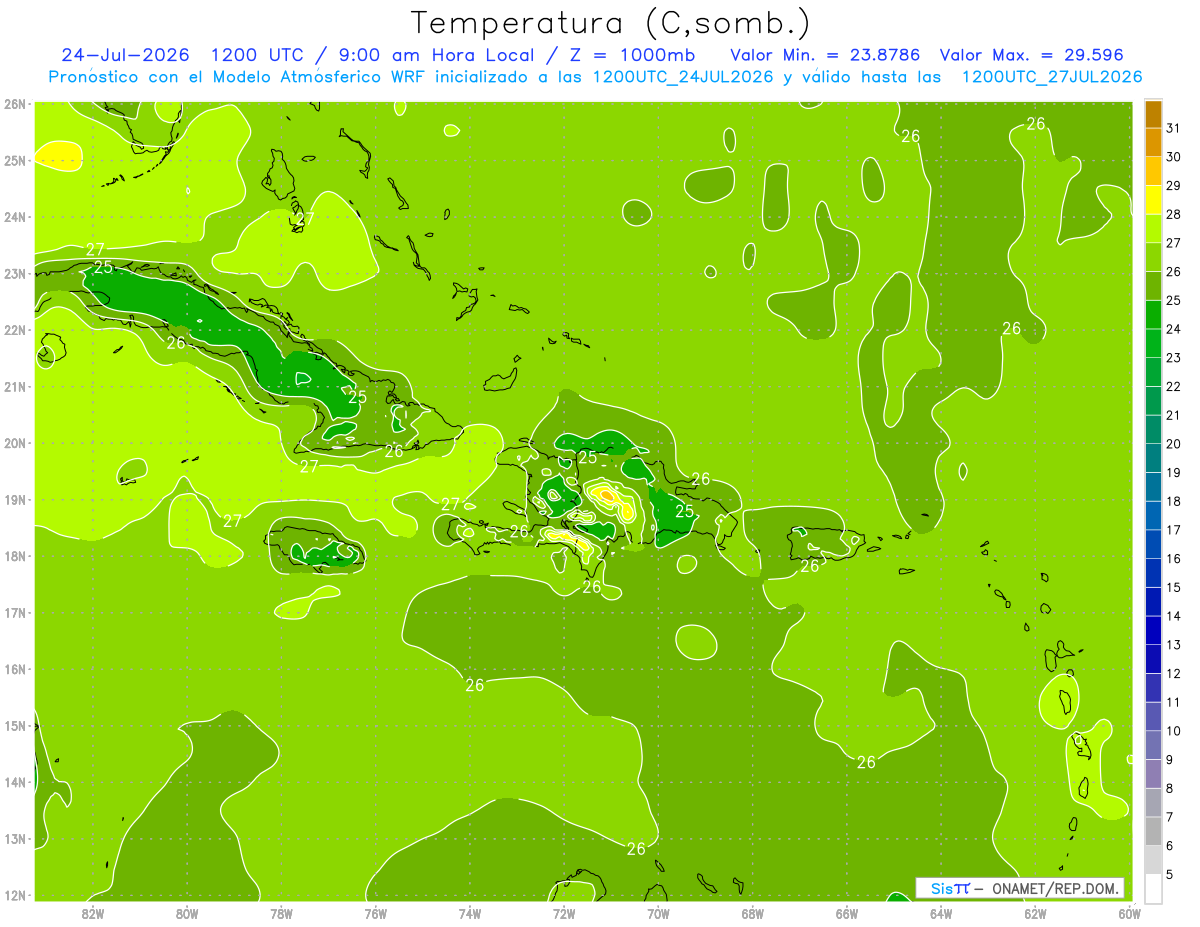Click the "72W" longitude axis label
This screenshot has height=927, width=1200.
tap(563, 912)
